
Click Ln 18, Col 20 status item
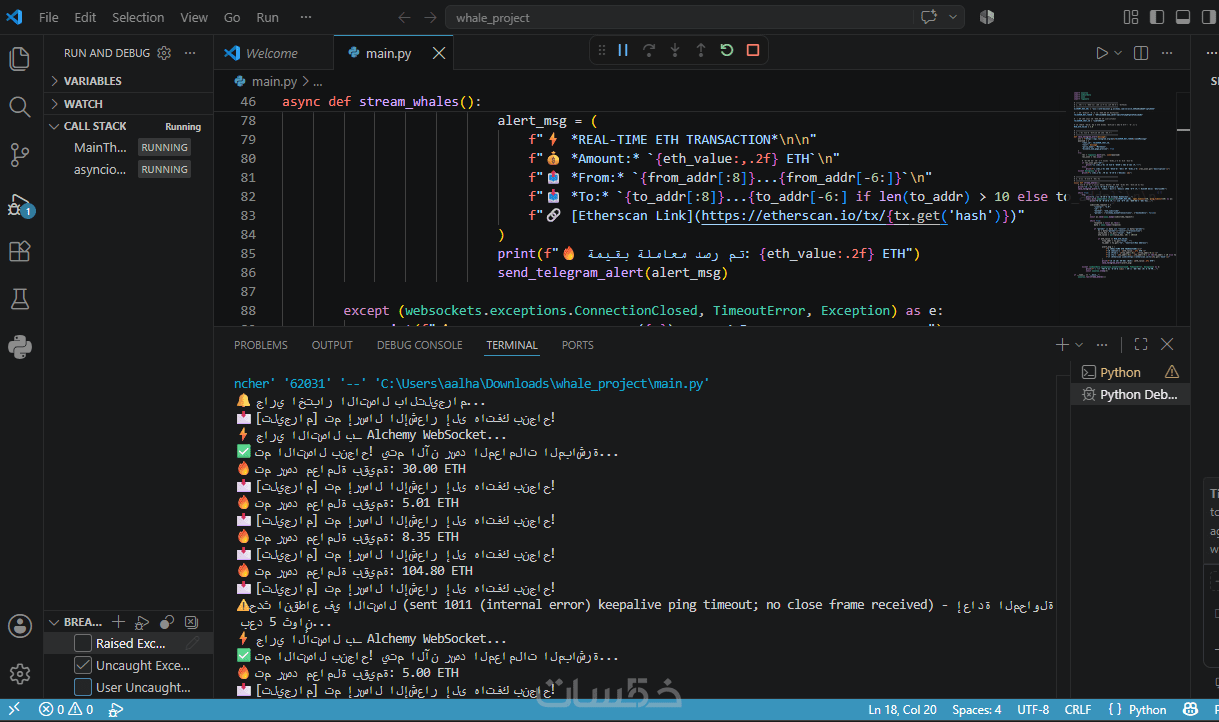pos(902,710)
